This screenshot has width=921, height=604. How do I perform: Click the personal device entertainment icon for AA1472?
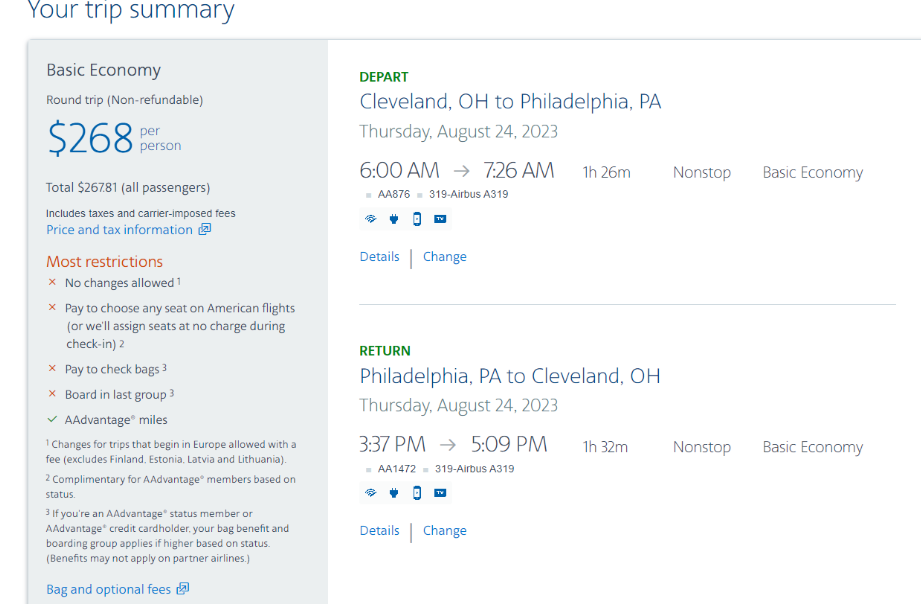click(417, 493)
